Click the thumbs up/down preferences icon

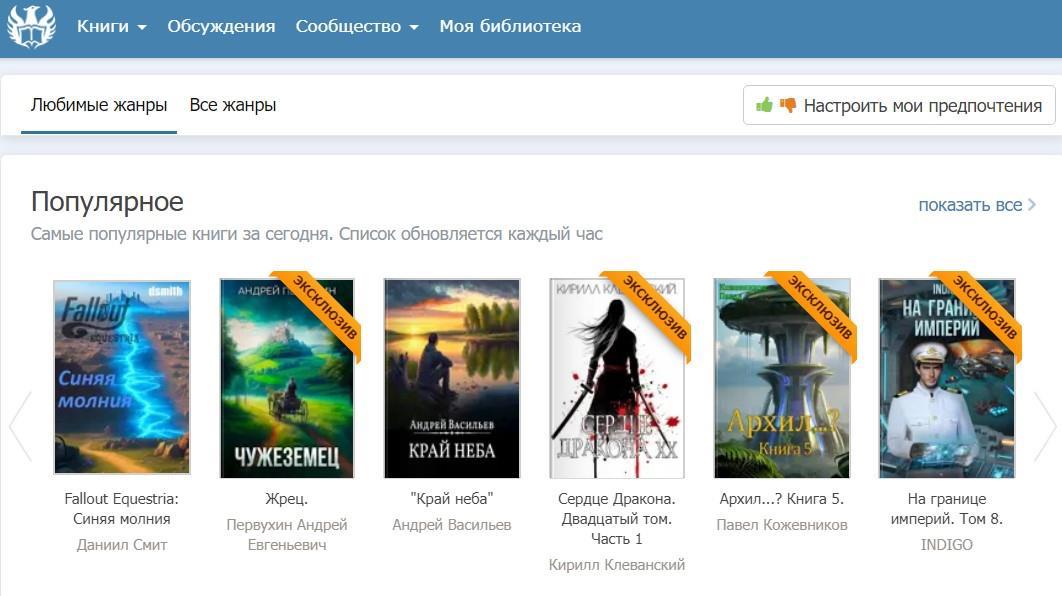pyautogui.click(x=776, y=105)
